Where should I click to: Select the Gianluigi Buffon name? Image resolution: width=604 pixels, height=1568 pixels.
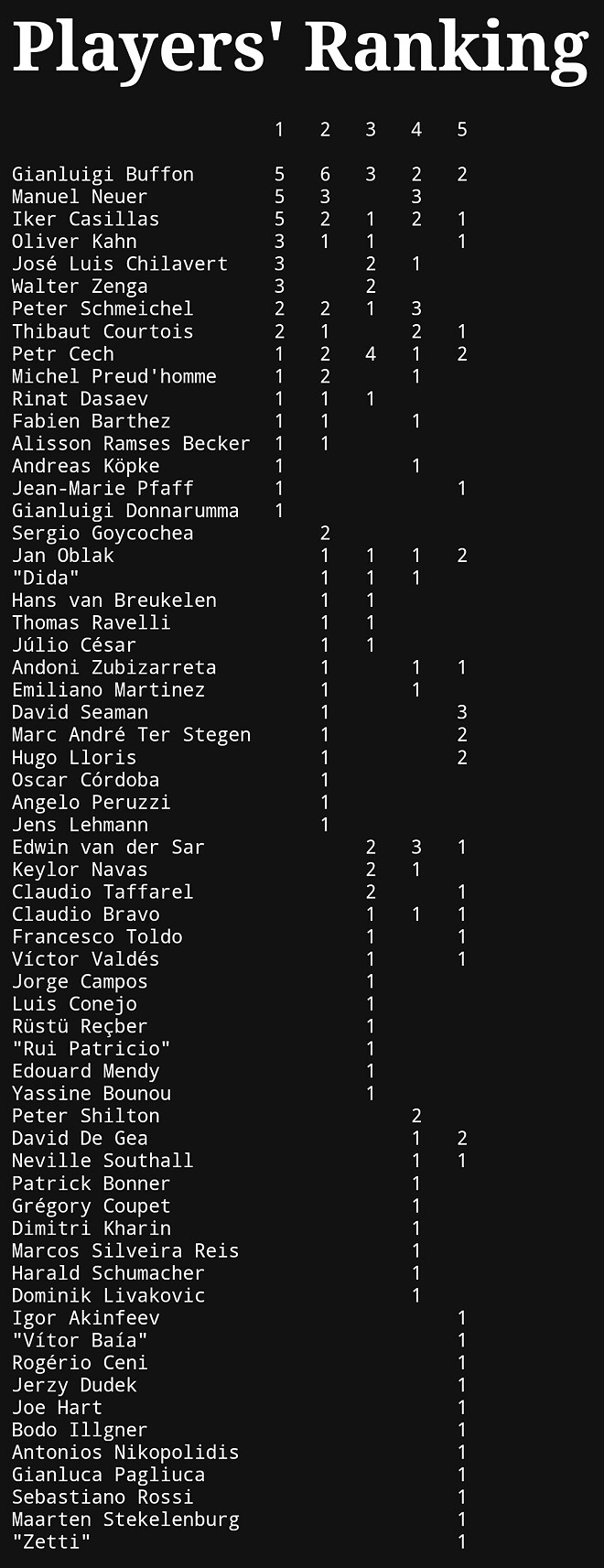(x=102, y=174)
